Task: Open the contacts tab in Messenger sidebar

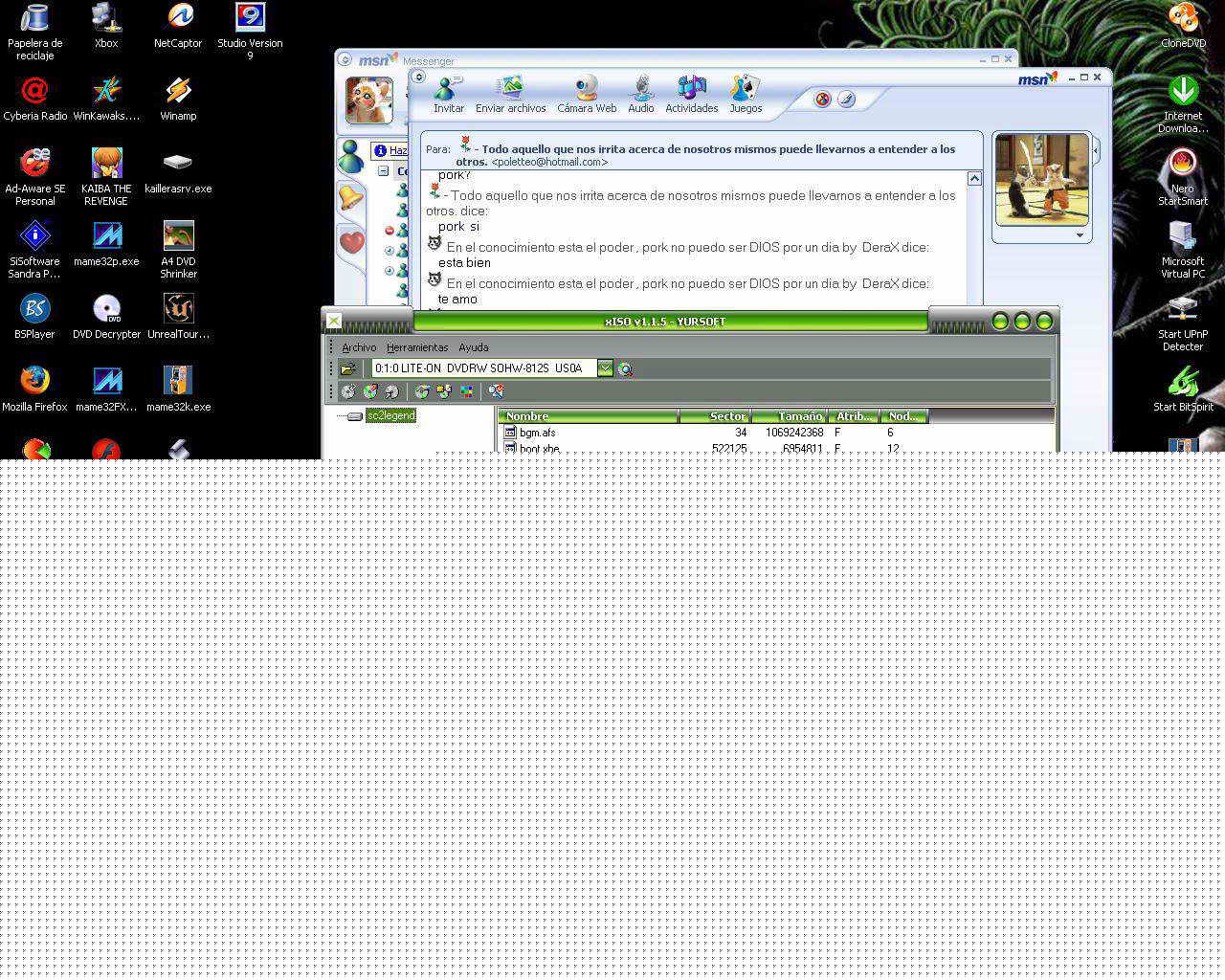Action: point(351,156)
